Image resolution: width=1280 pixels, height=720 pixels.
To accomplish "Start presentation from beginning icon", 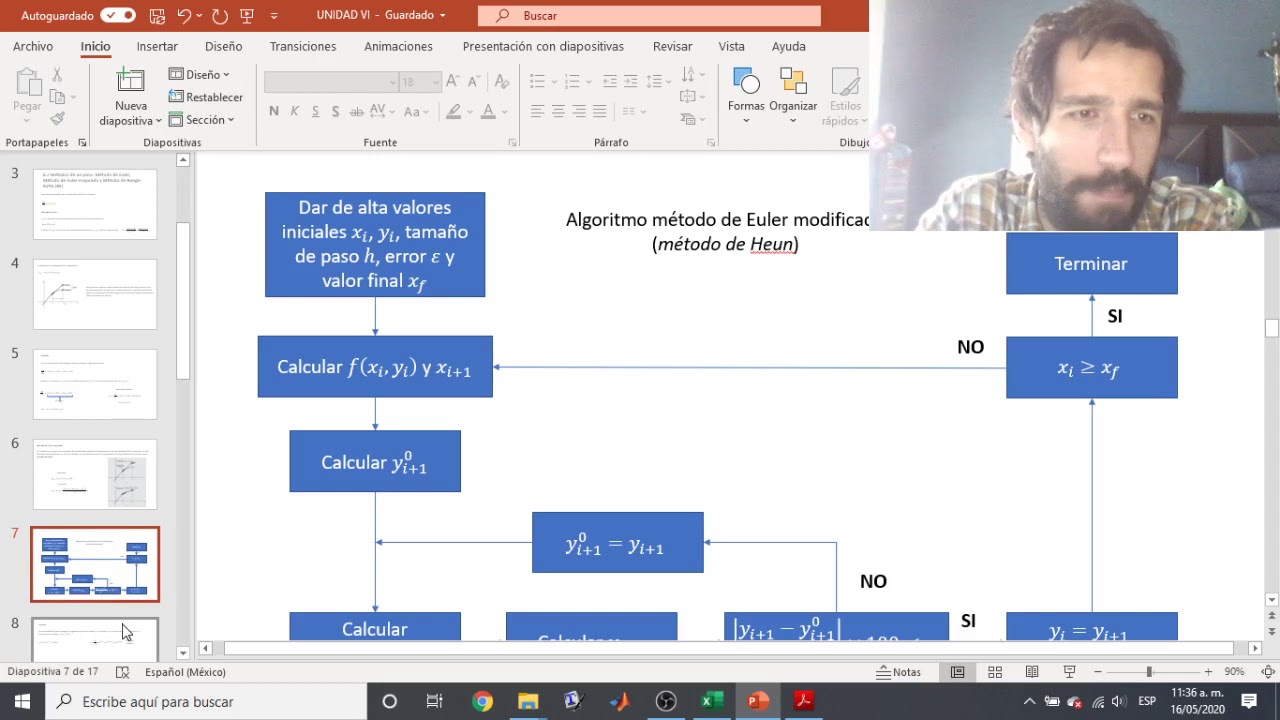I will pyautogui.click(x=247, y=15).
